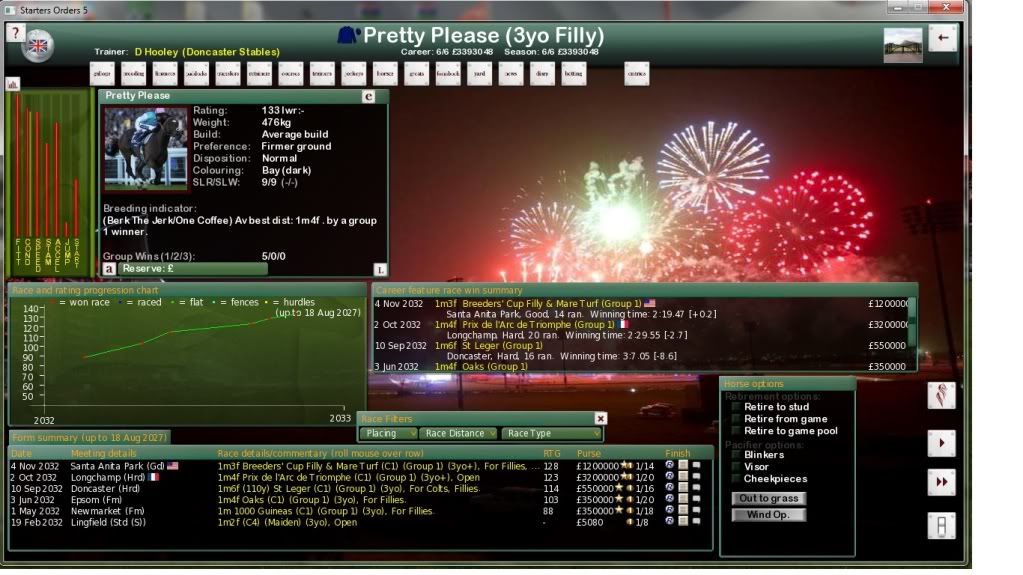Open the jockeys menu button

[354, 74]
